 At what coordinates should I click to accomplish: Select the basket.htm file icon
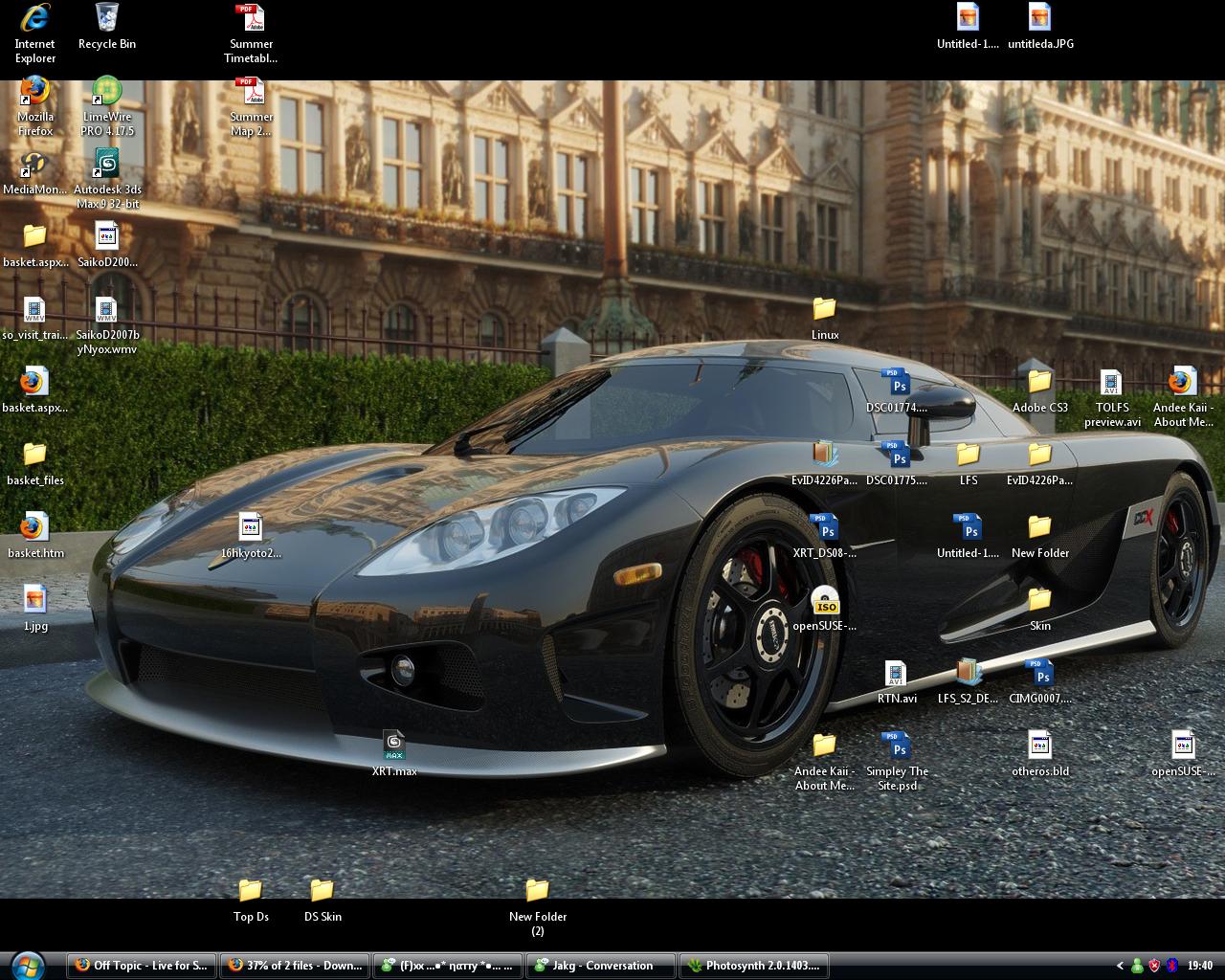pyautogui.click(x=35, y=526)
